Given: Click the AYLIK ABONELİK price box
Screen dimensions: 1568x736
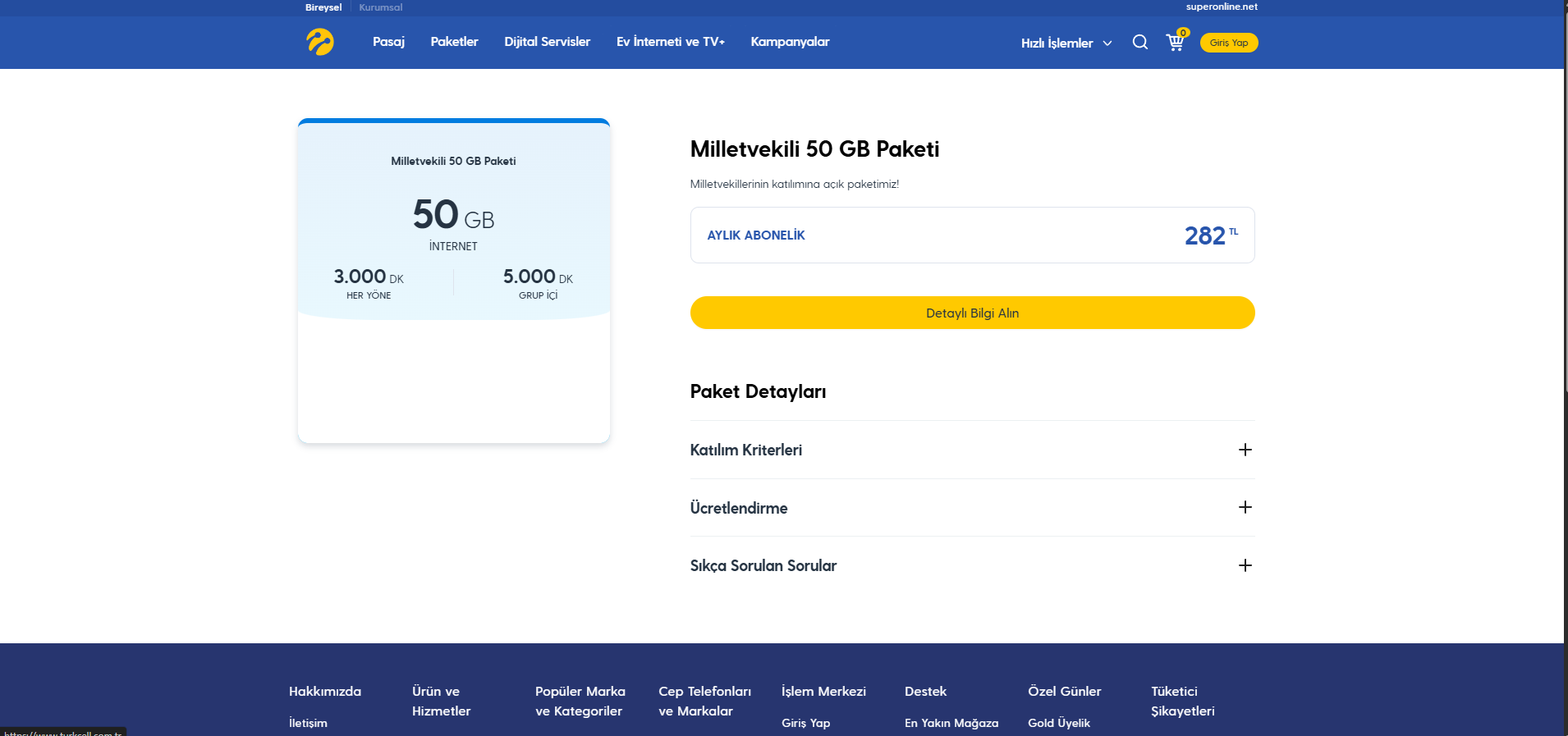Looking at the screenshot, I should point(972,235).
